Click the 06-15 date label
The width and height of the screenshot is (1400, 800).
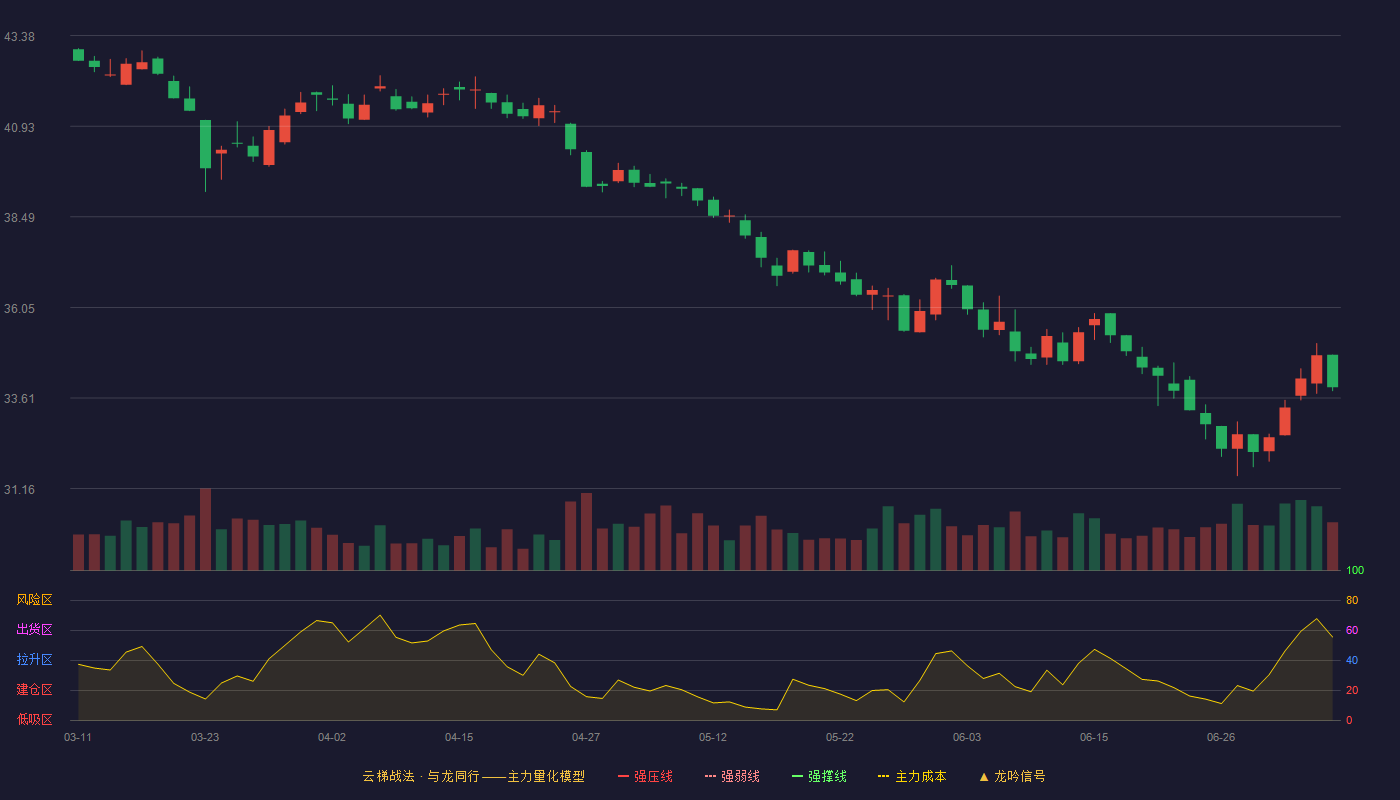(x=1094, y=737)
